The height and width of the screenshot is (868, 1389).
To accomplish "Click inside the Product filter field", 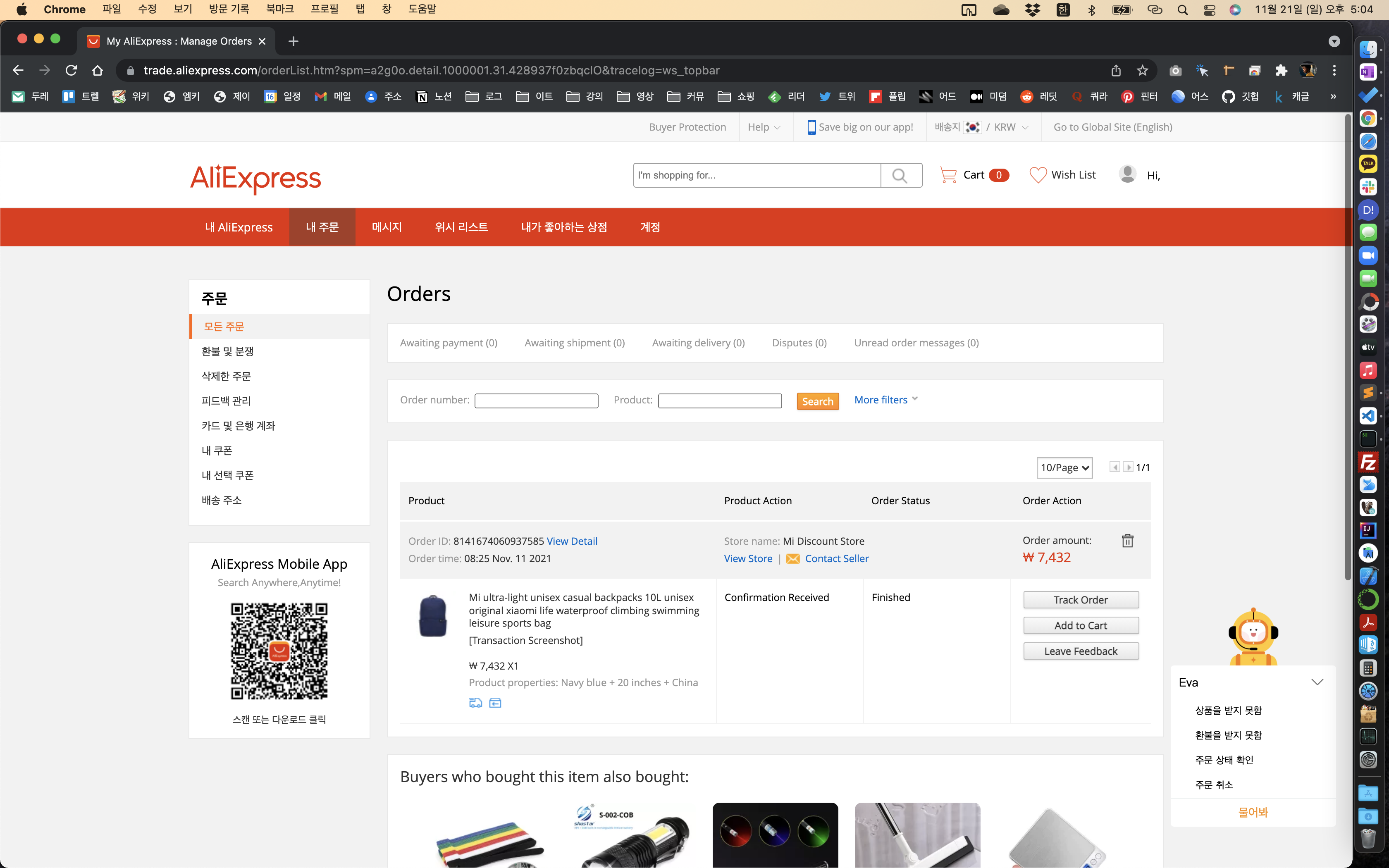I will pyautogui.click(x=720, y=401).
